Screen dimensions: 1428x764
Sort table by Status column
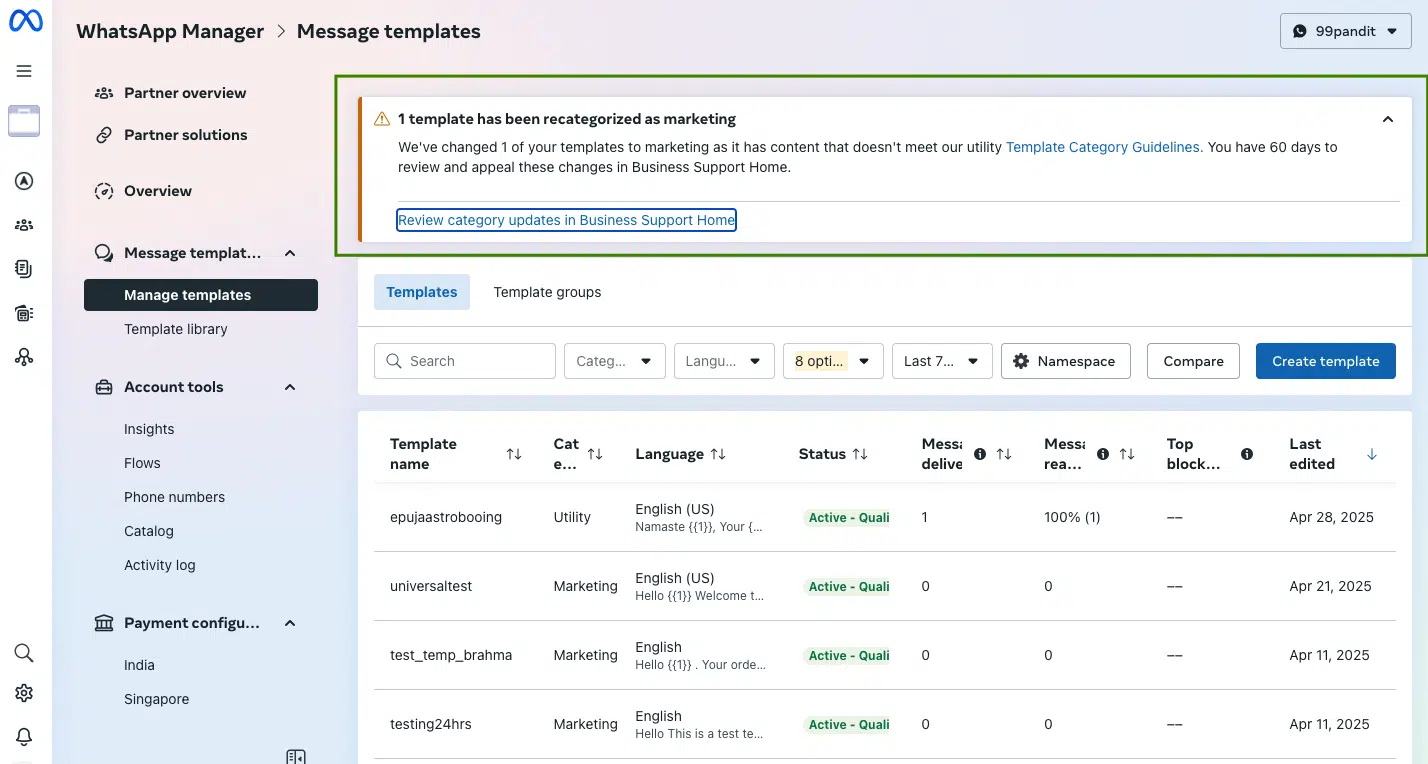click(860, 454)
